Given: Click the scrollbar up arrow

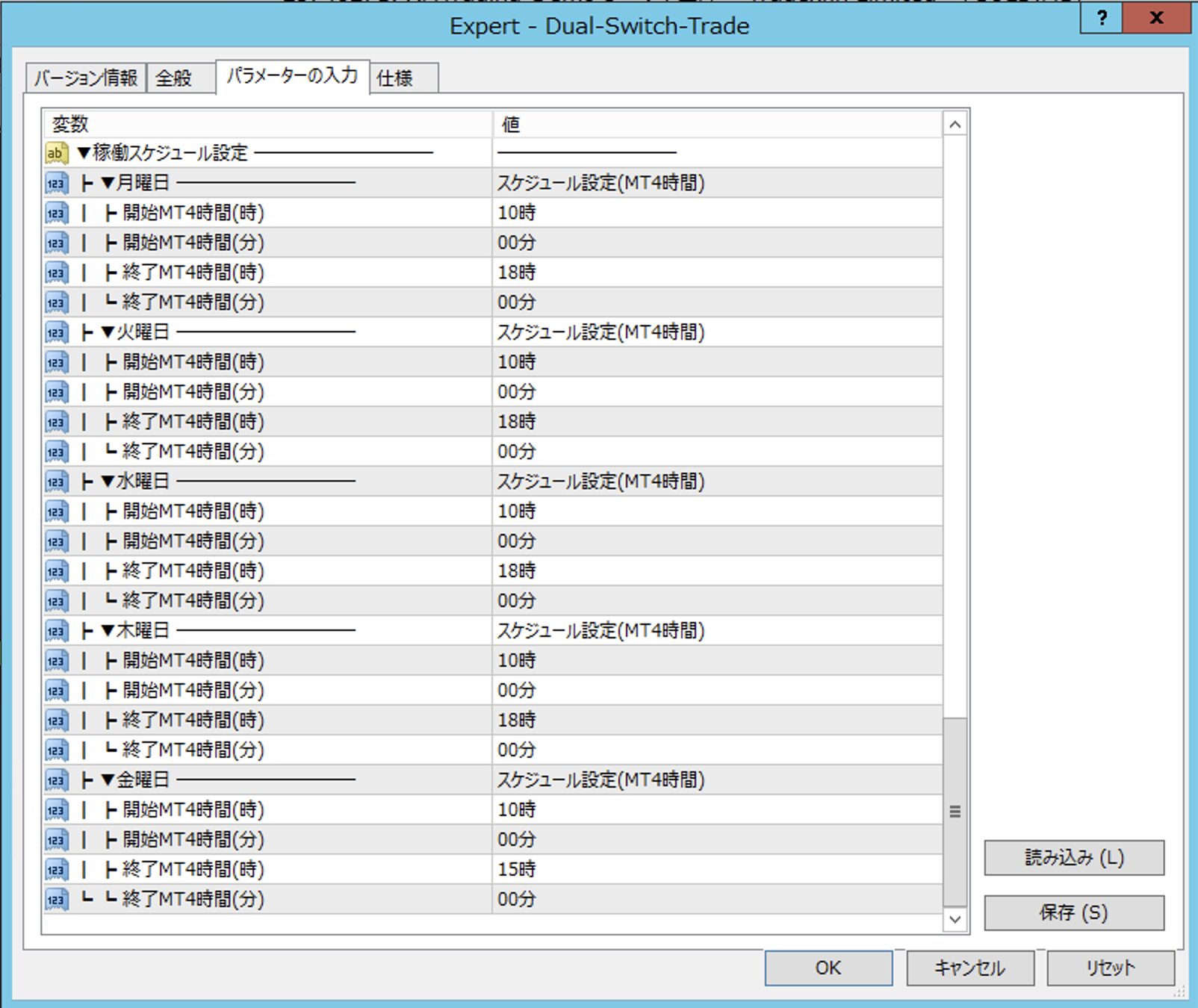Looking at the screenshot, I should tap(955, 125).
